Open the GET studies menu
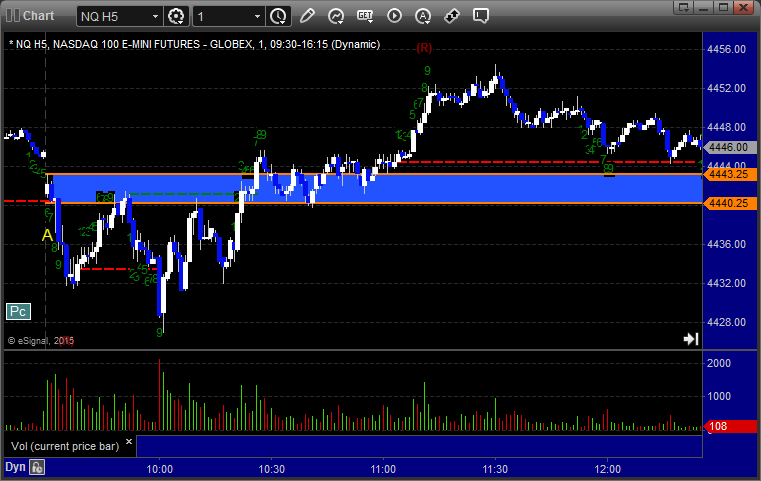Viewport: 761px width, 481px height. (x=365, y=16)
